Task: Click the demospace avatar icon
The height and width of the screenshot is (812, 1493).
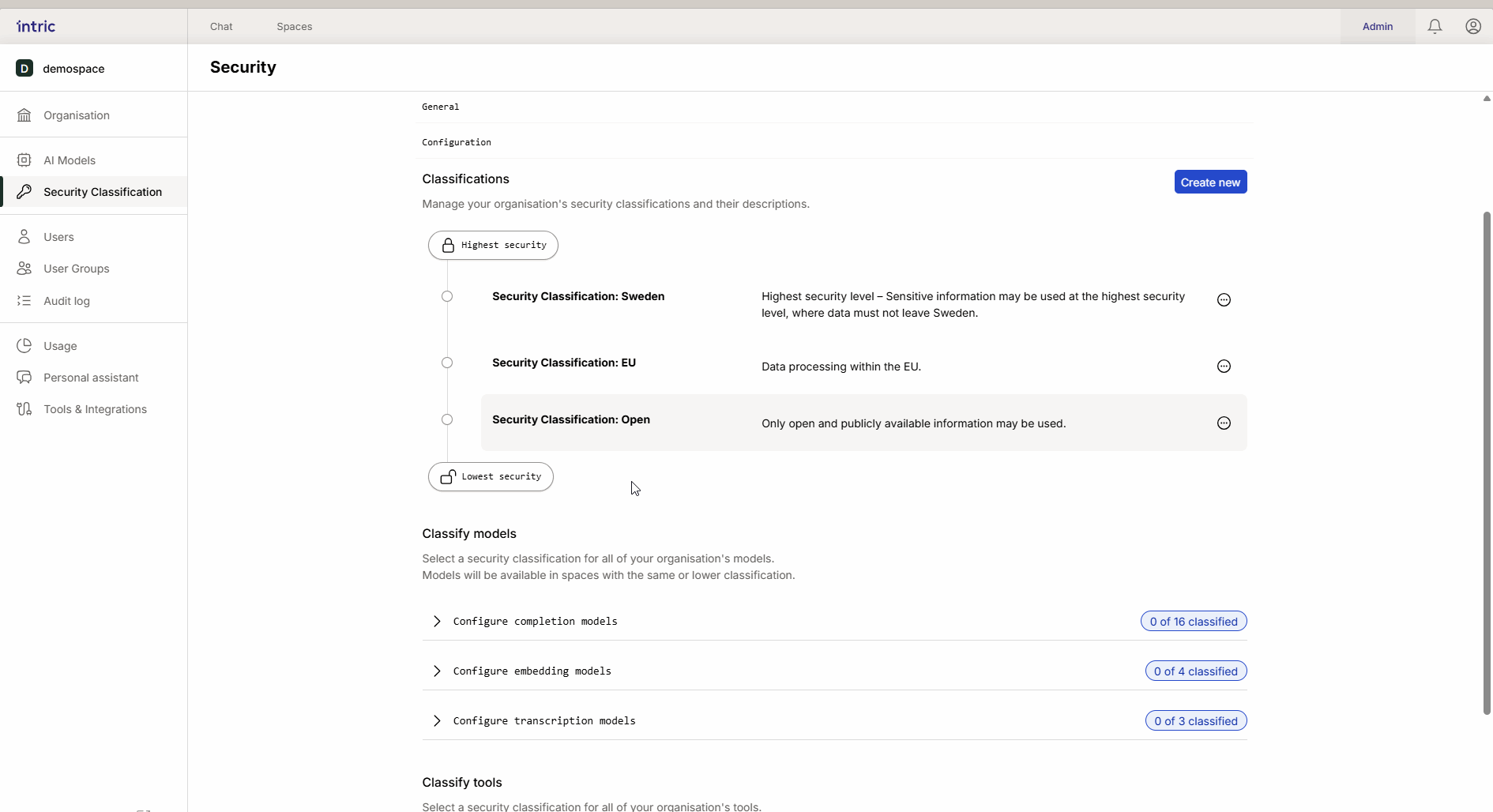Action: (24, 69)
